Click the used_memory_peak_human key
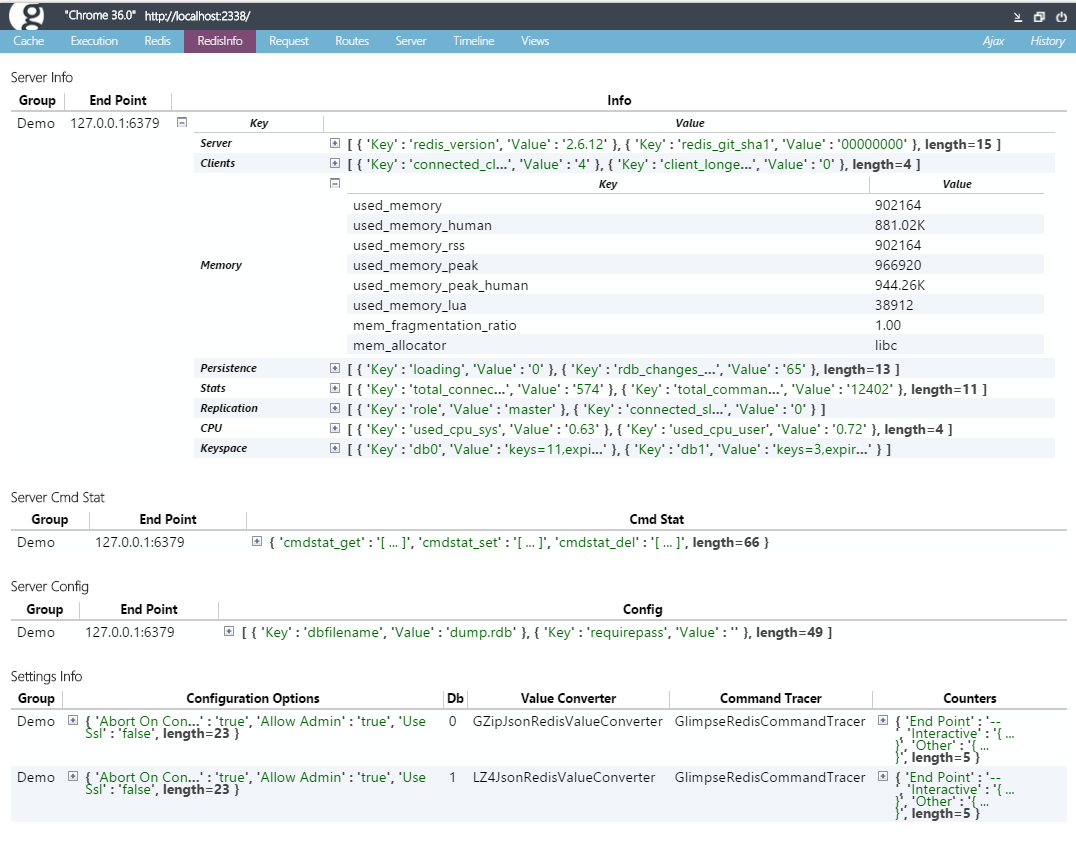The image size is (1076, 846). [441, 285]
